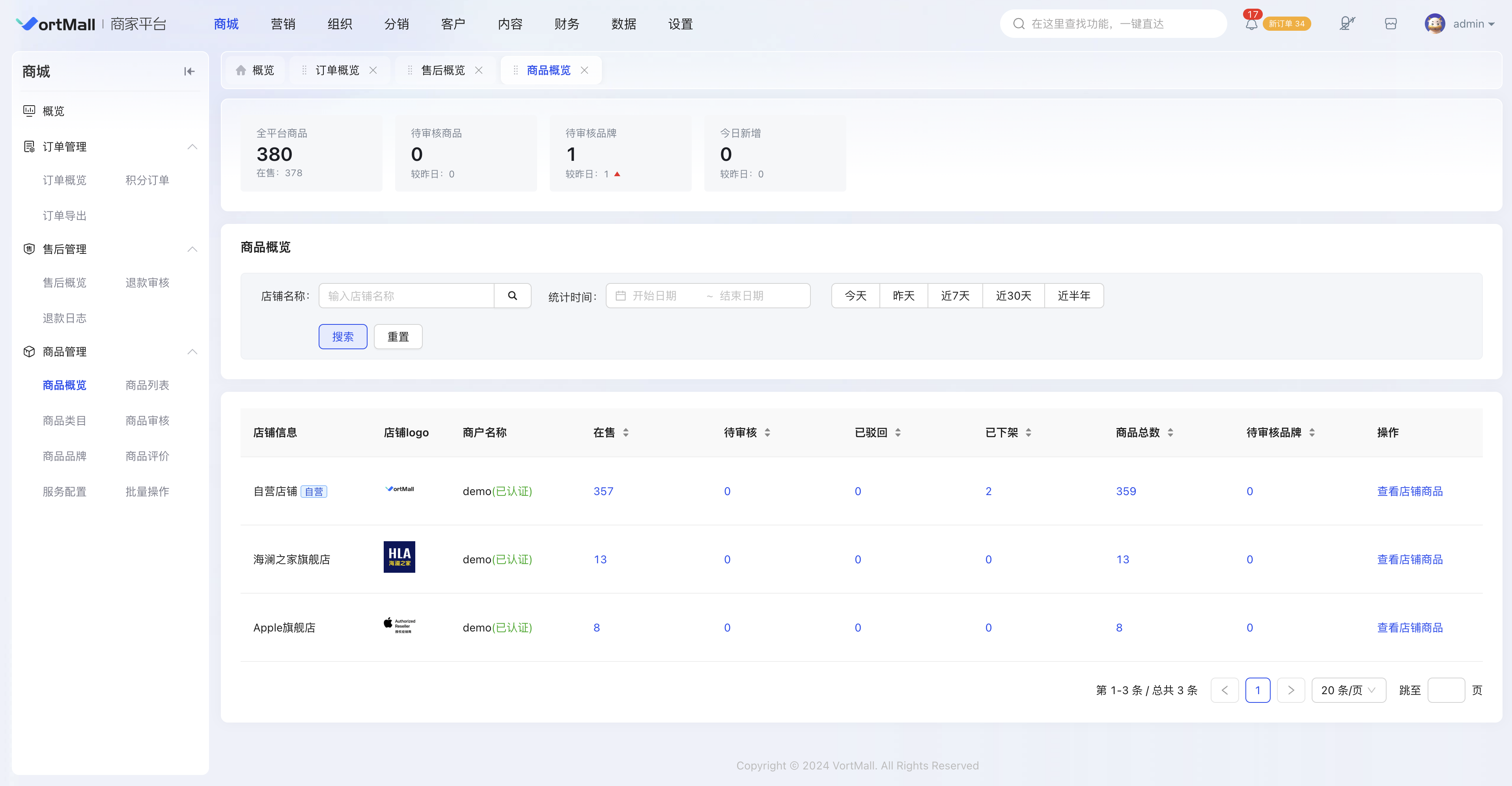Click the 概览 dashboard sidebar icon

coord(29,111)
